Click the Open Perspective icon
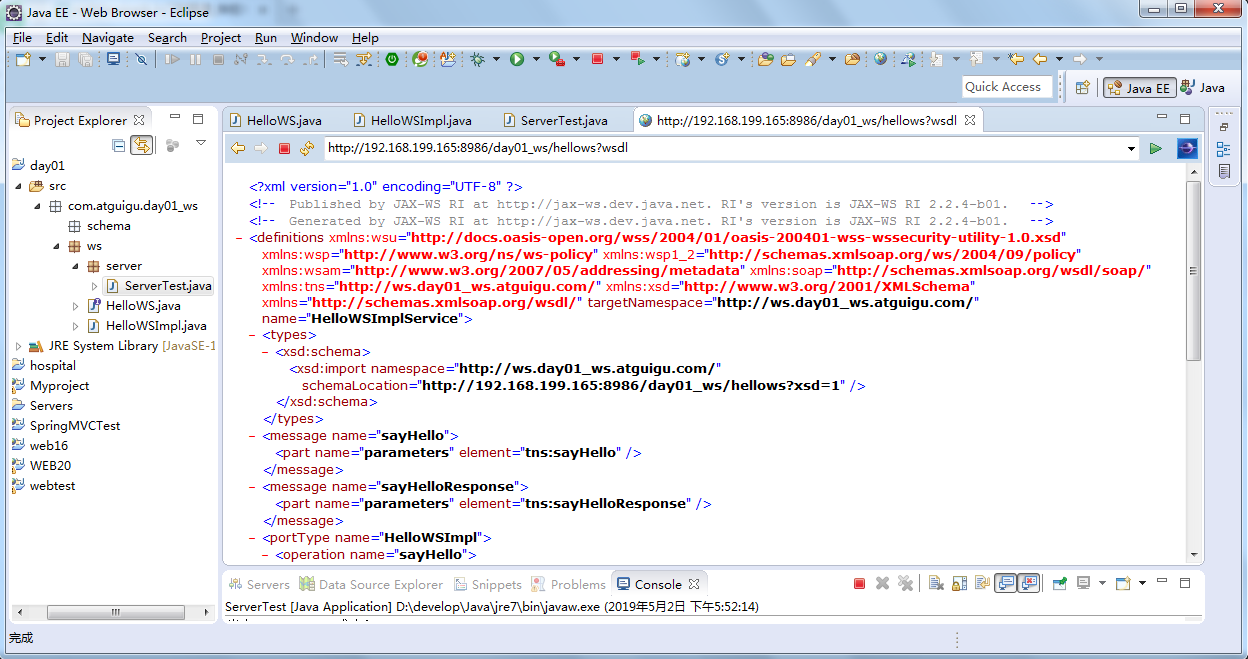This screenshot has width=1248, height=659. point(1082,88)
